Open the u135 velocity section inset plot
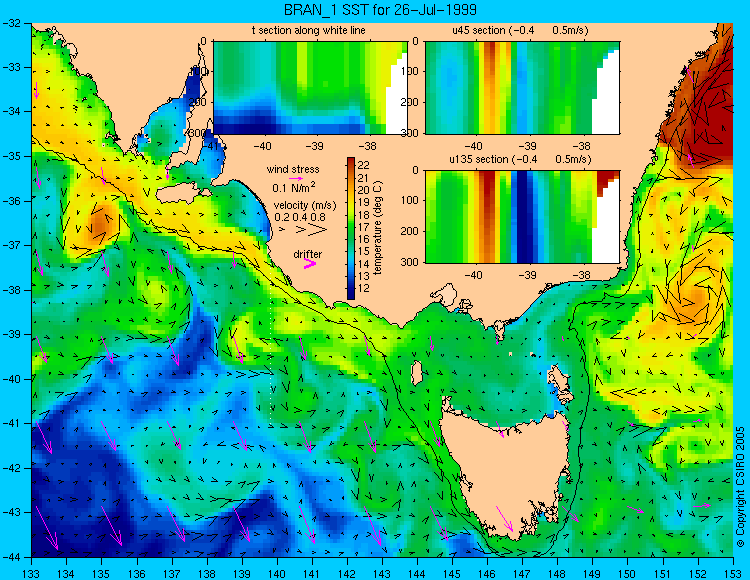Viewport: 750px width, 580px height. pyautogui.click(x=522, y=217)
